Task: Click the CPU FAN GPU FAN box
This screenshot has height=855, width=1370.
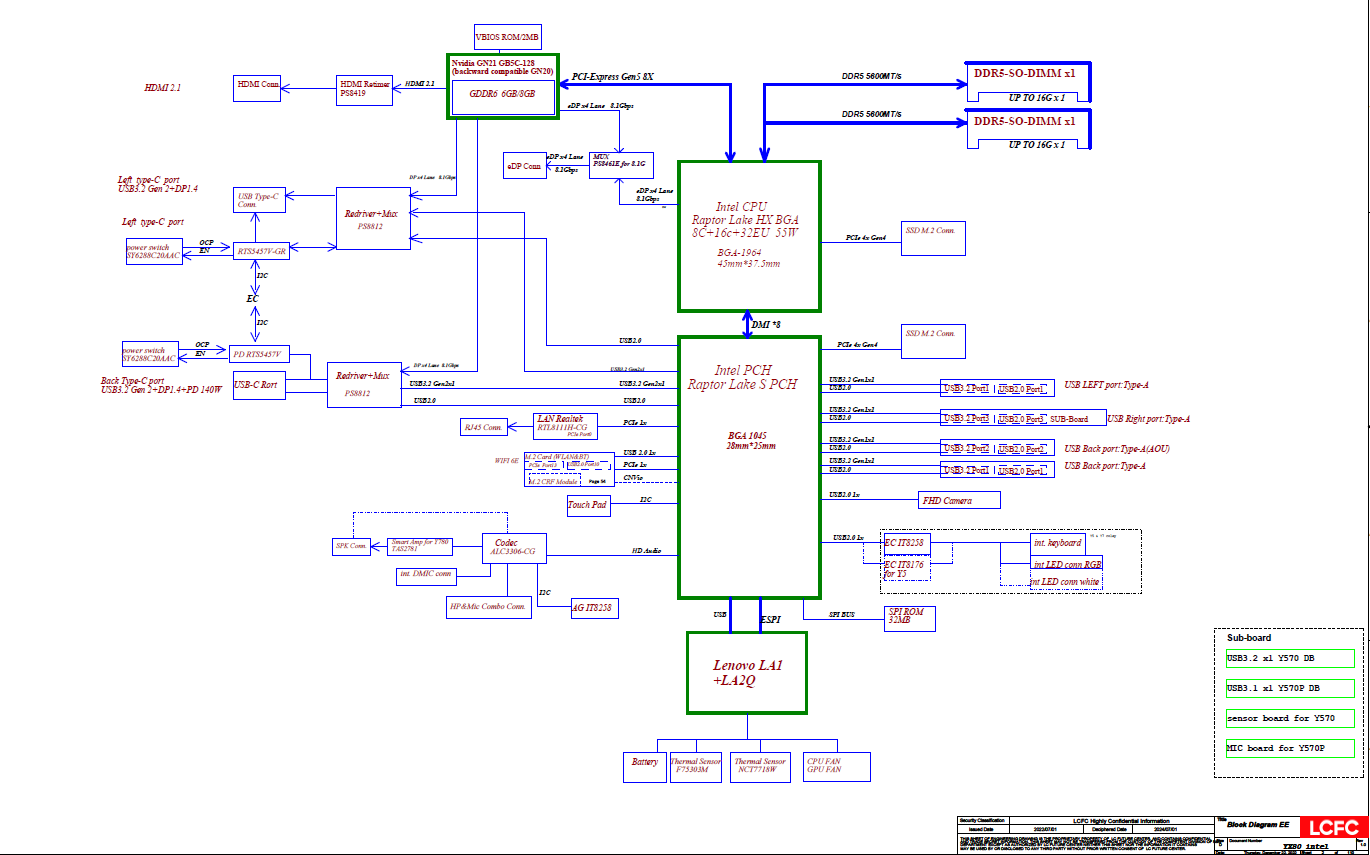Action: [x=836, y=766]
